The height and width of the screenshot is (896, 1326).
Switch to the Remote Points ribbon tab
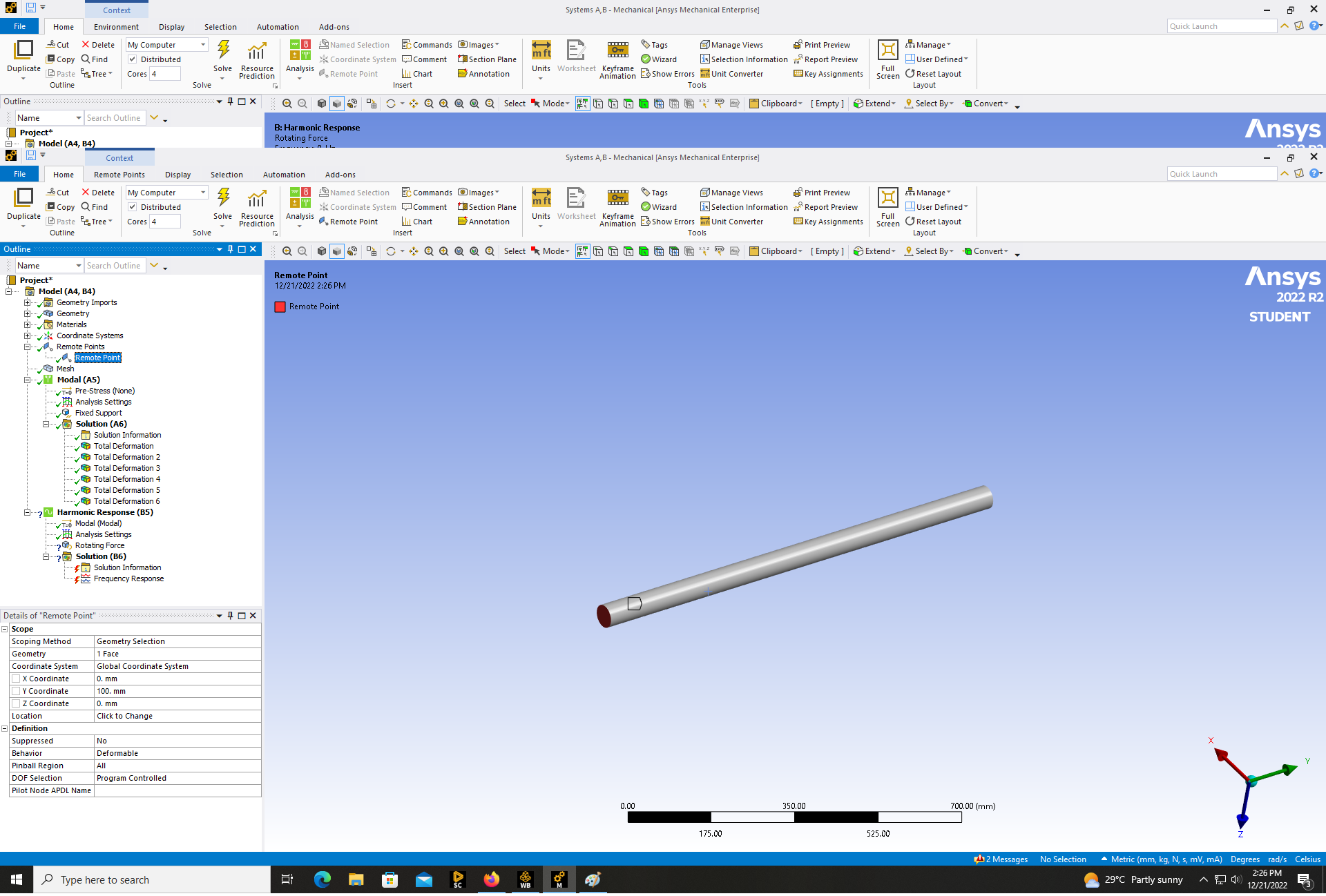(119, 175)
